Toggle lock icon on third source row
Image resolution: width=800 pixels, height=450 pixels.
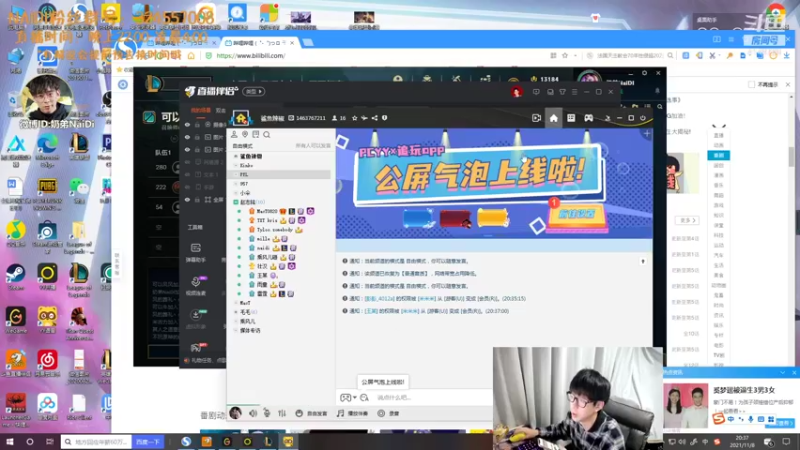click(x=197, y=149)
